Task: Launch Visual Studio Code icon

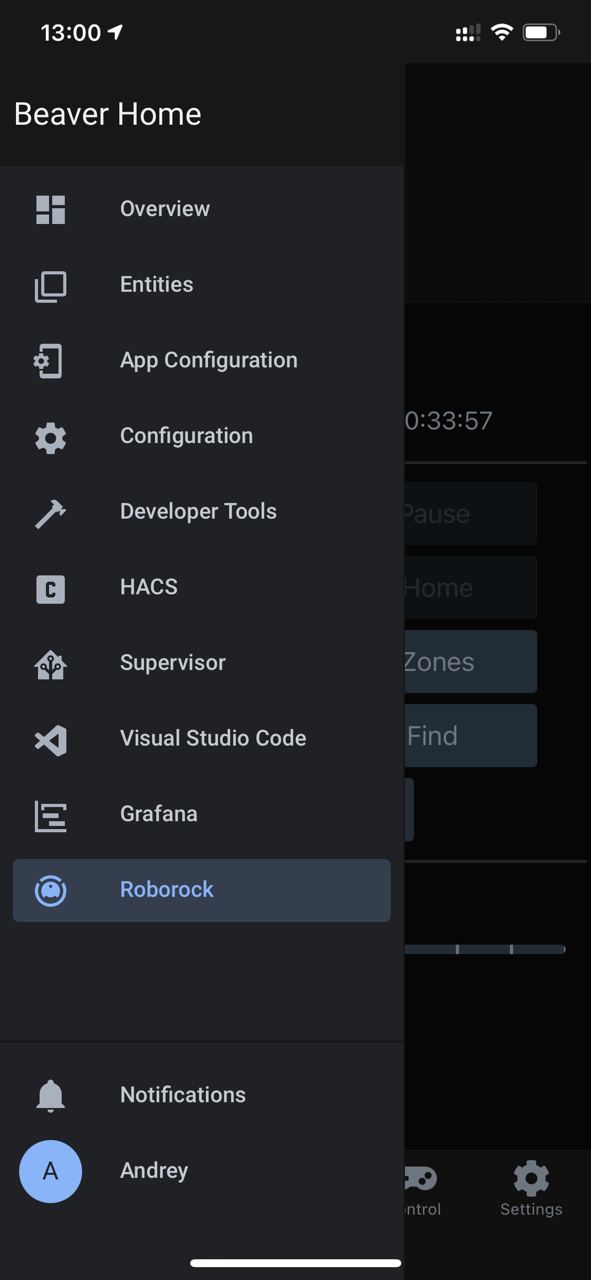Action: pyautogui.click(x=50, y=740)
